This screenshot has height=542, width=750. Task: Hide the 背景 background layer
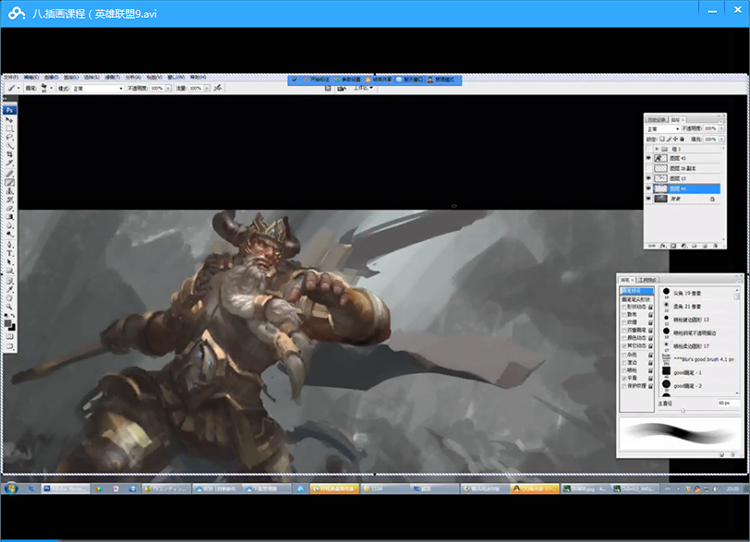pos(649,199)
